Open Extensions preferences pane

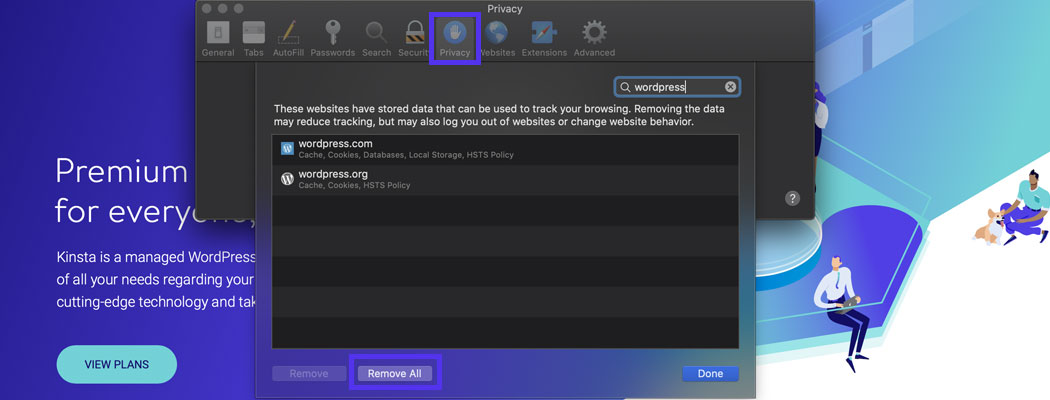coord(544,38)
